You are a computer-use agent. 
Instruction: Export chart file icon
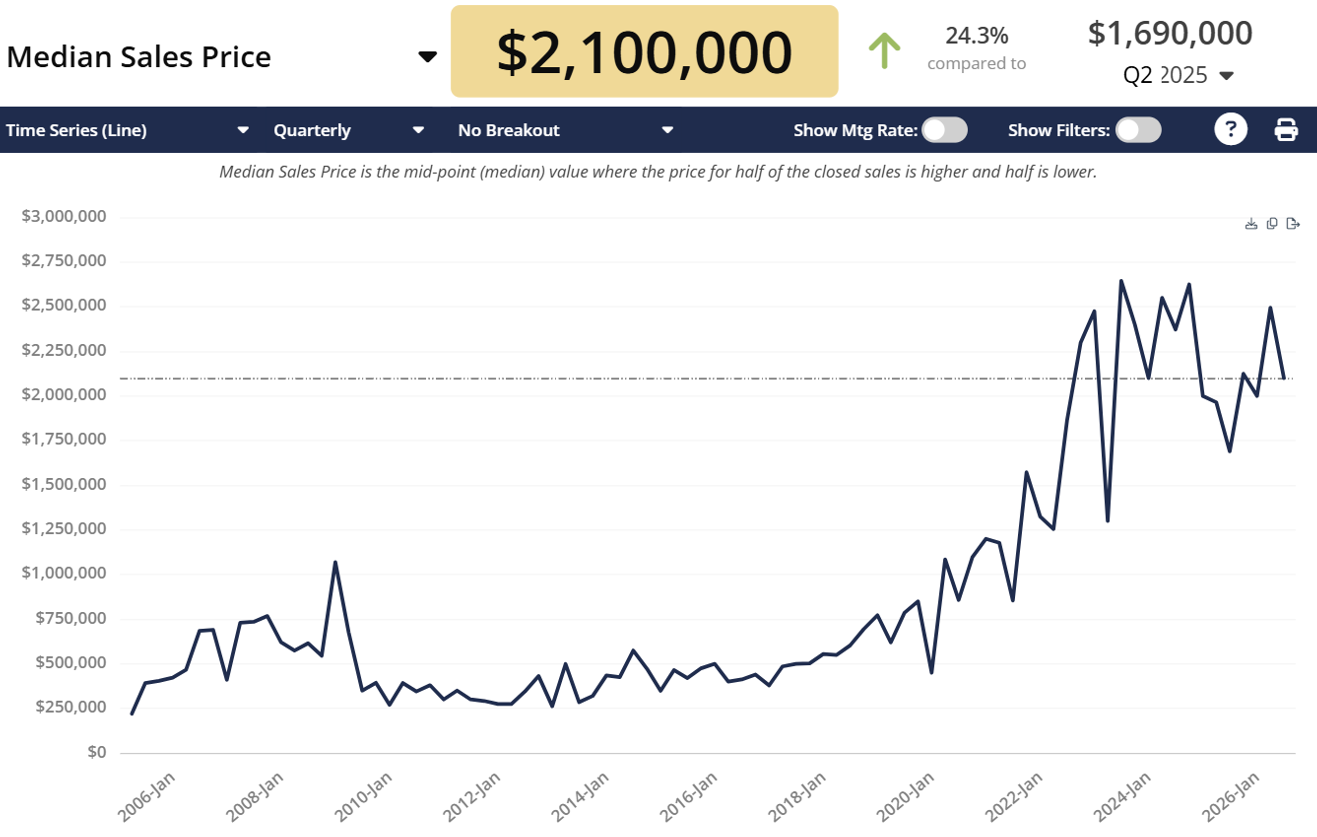coord(1293,224)
